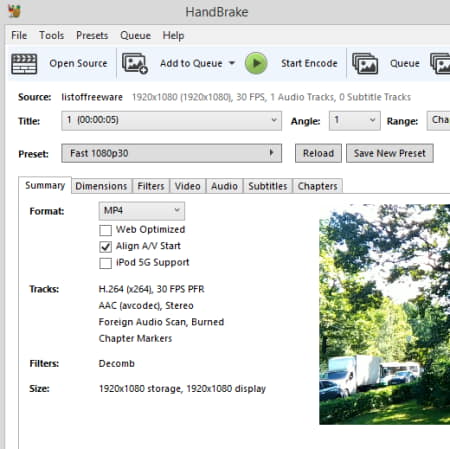This screenshot has width=450, height=449.
Task: Click Save New Preset button
Action: [x=390, y=153]
